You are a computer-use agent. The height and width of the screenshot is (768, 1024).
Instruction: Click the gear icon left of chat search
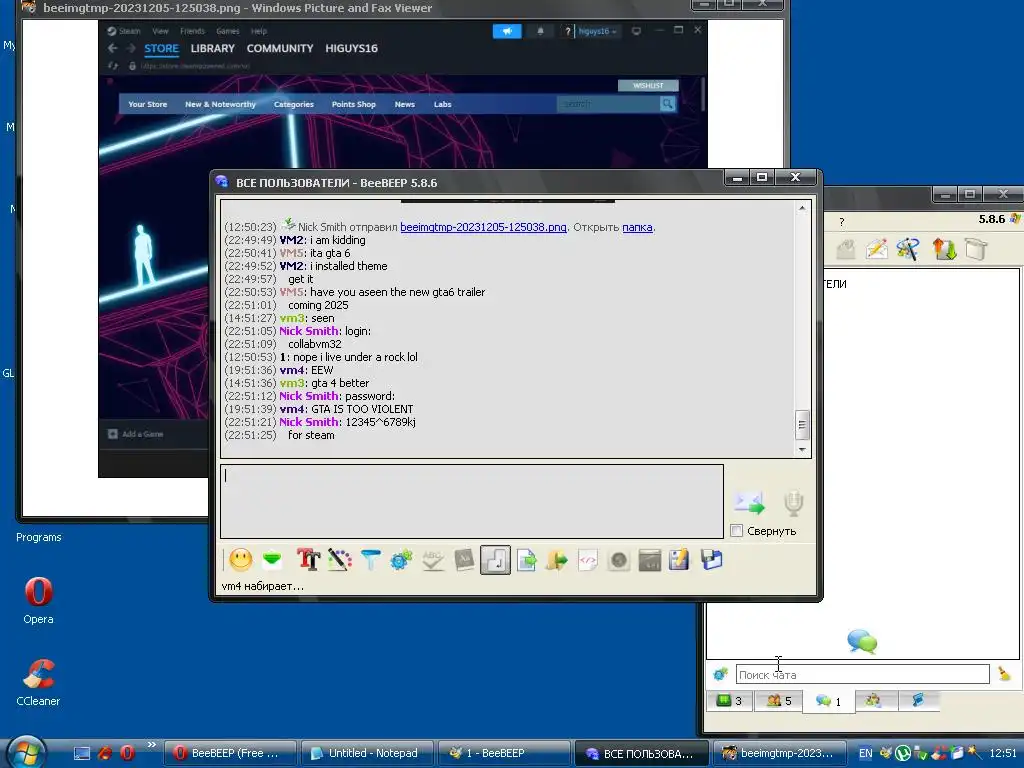(720, 674)
